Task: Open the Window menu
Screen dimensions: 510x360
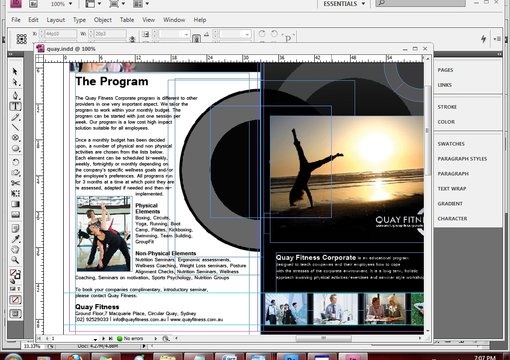Action: [174, 20]
